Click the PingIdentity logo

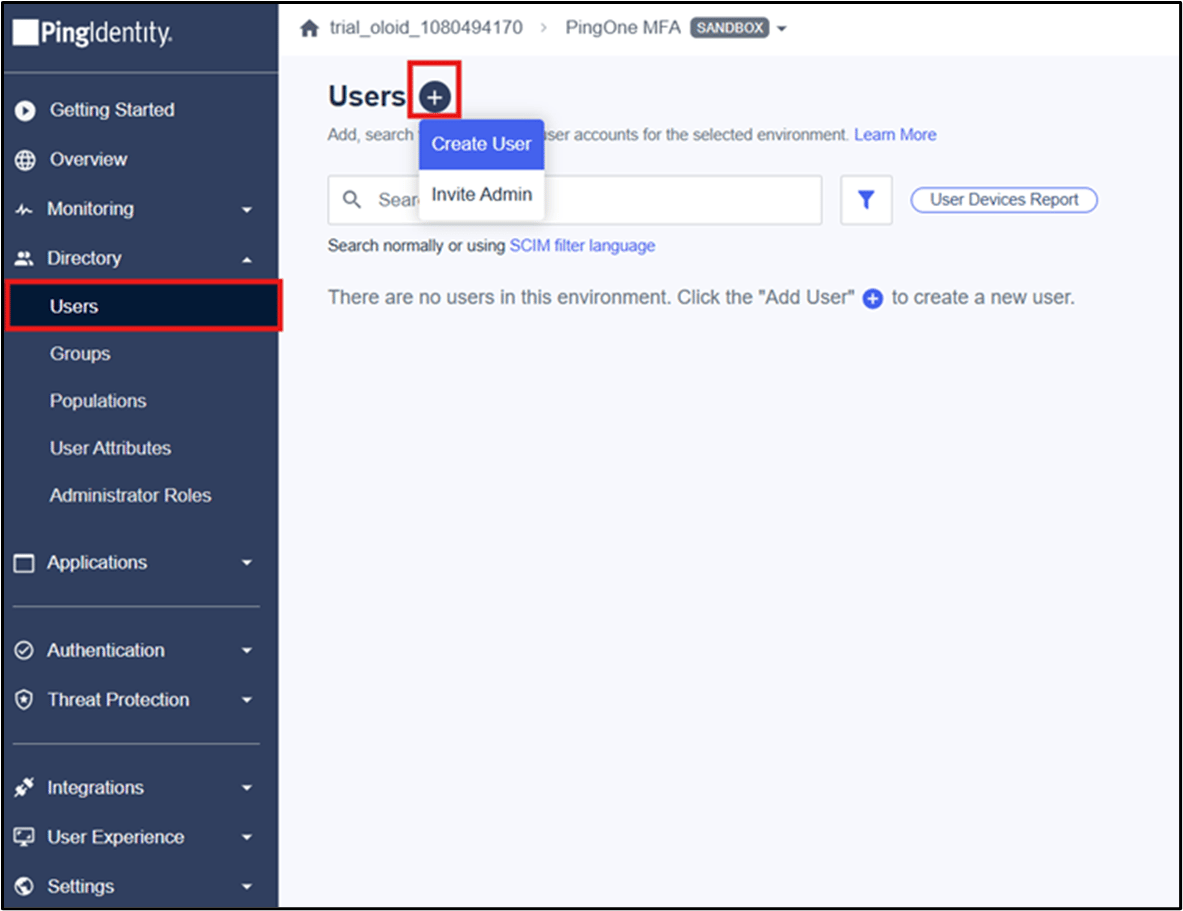pos(93,32)
